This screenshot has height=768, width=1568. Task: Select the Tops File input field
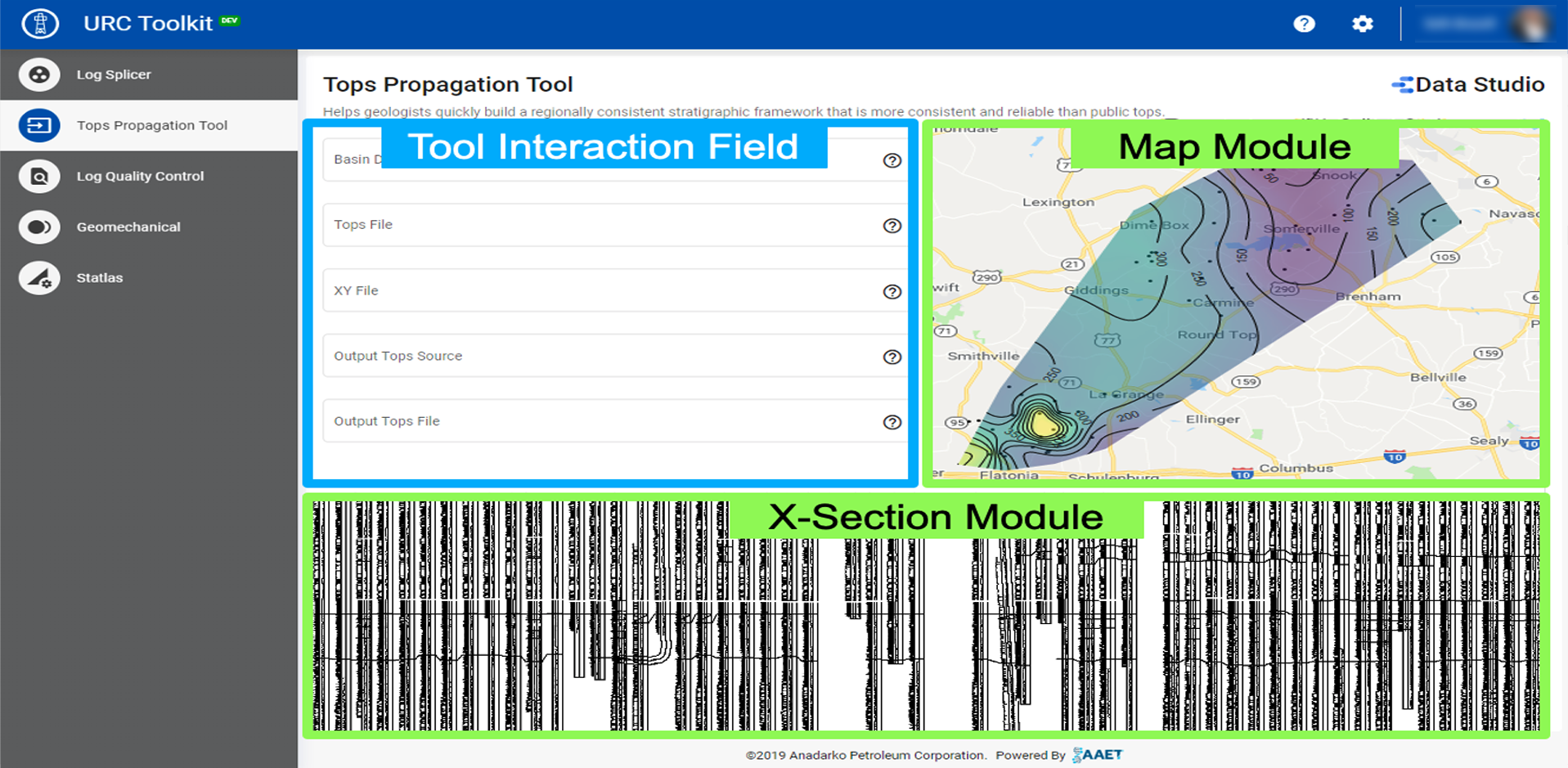[x=597, y=225]
